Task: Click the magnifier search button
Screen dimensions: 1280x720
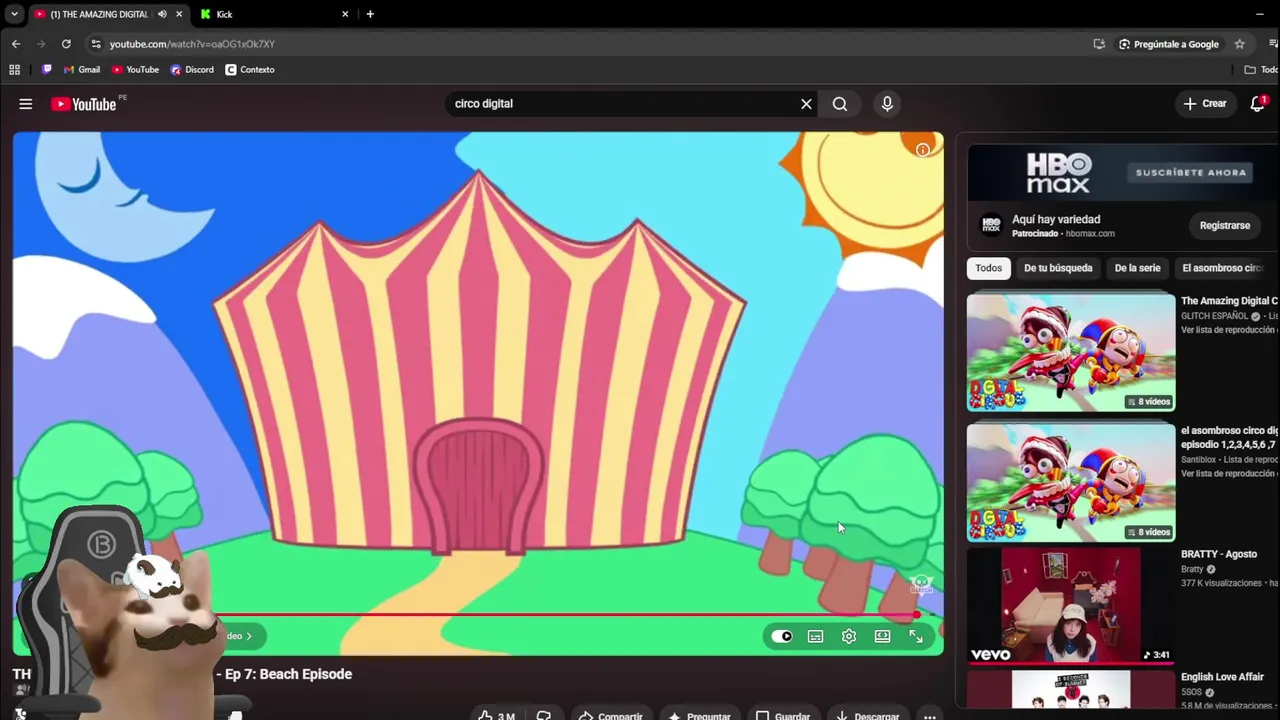Action: [840, 104]
